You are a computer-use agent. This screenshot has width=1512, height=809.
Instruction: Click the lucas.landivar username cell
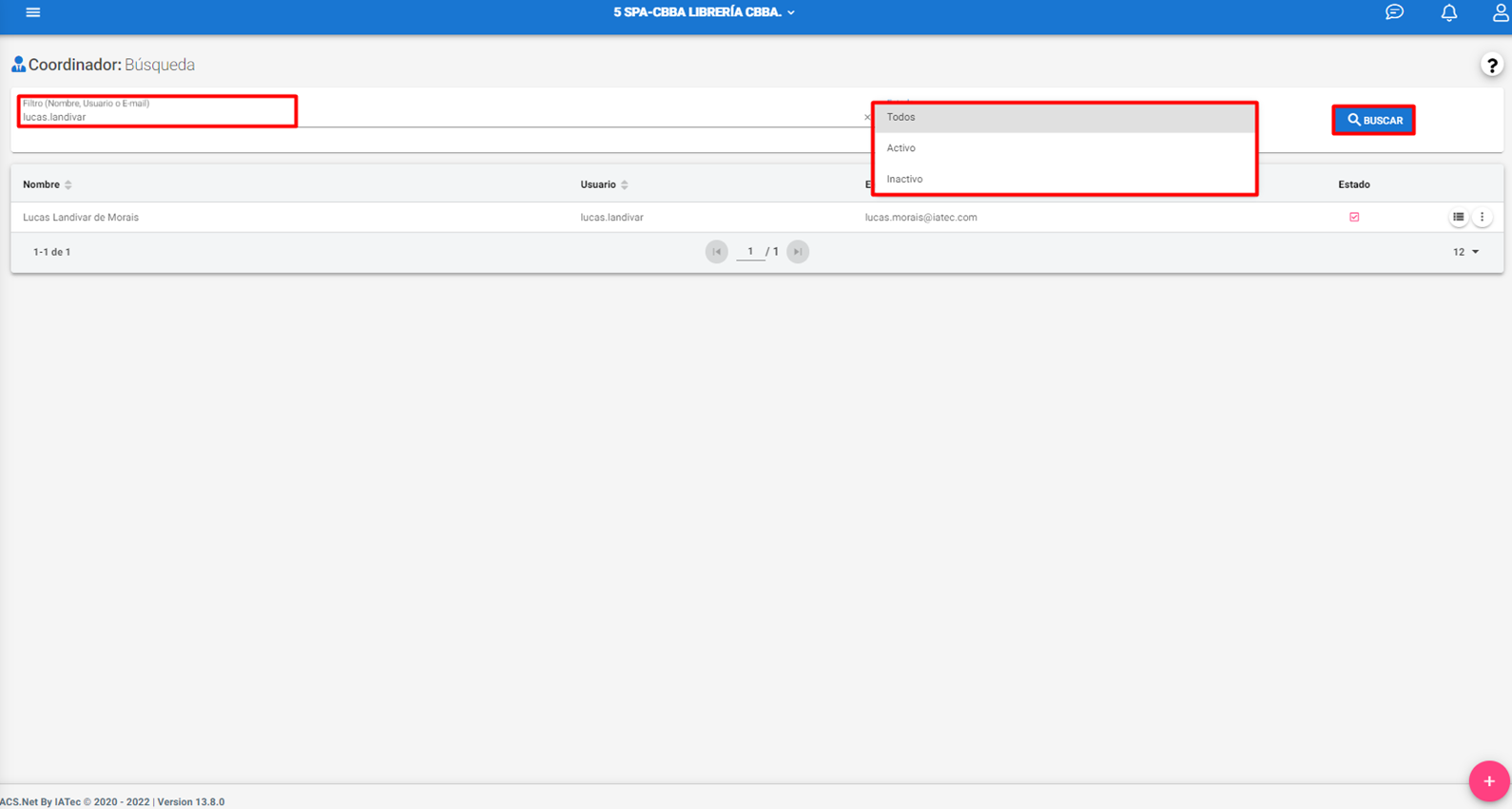(x=611, y=218)
